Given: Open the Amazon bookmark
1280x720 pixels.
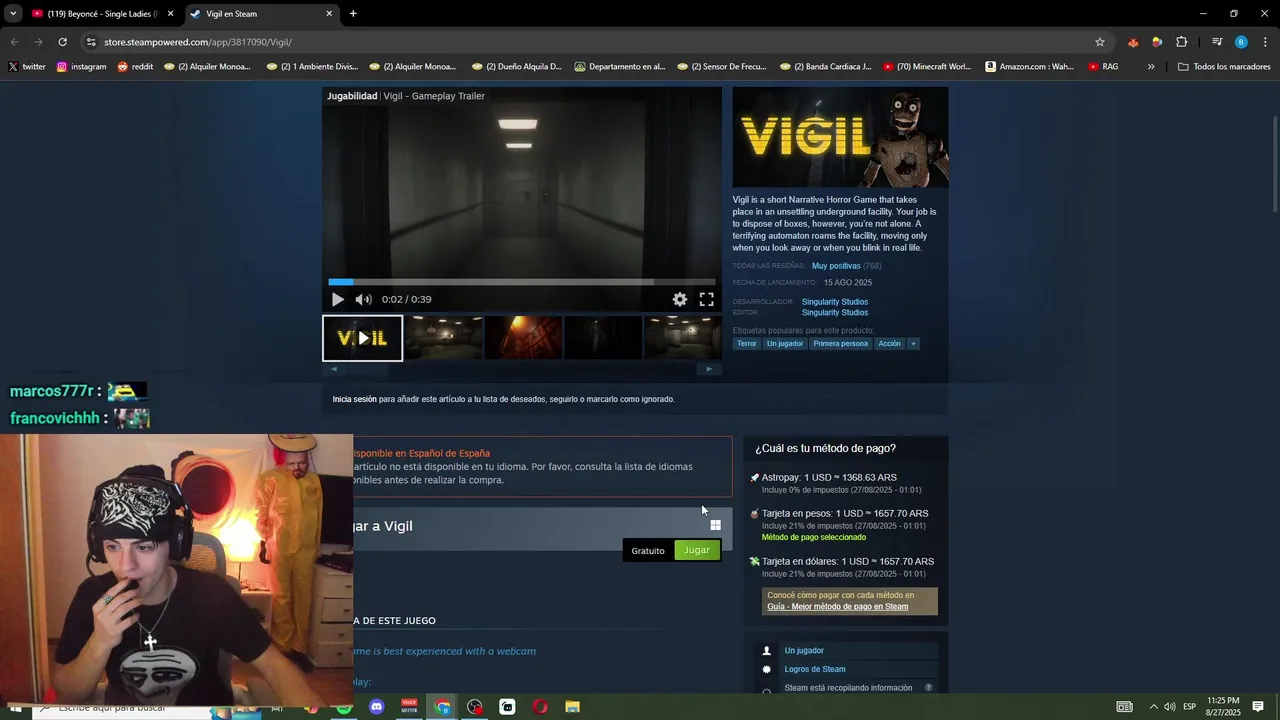Looking at the screenshot, I should coord(1029,67).
